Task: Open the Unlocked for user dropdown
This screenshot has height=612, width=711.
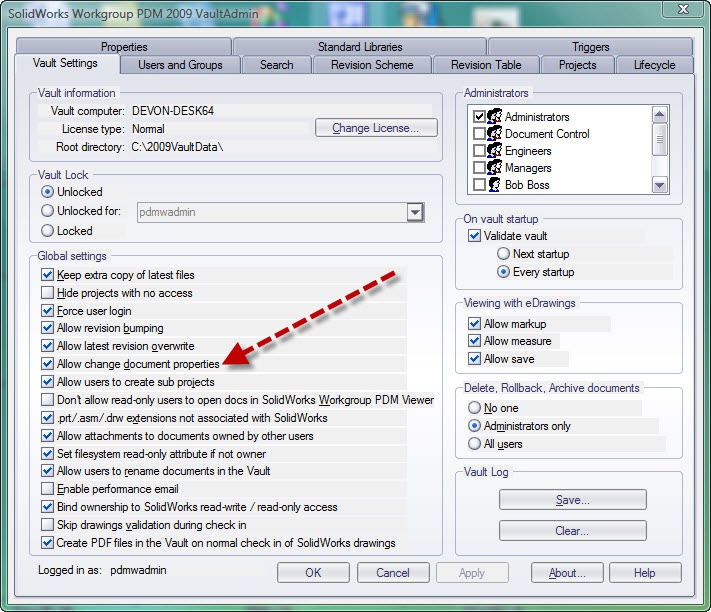Action: point(415,212)
